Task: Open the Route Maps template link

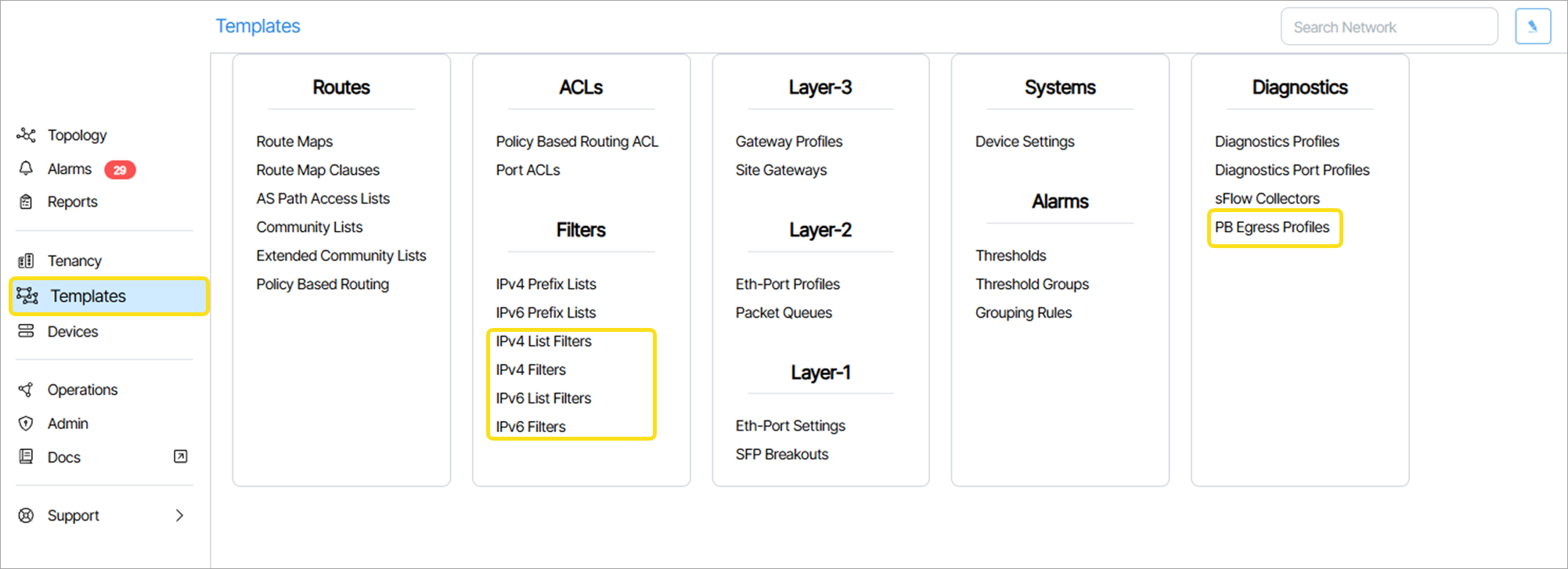Action: (x=294, y=142)
